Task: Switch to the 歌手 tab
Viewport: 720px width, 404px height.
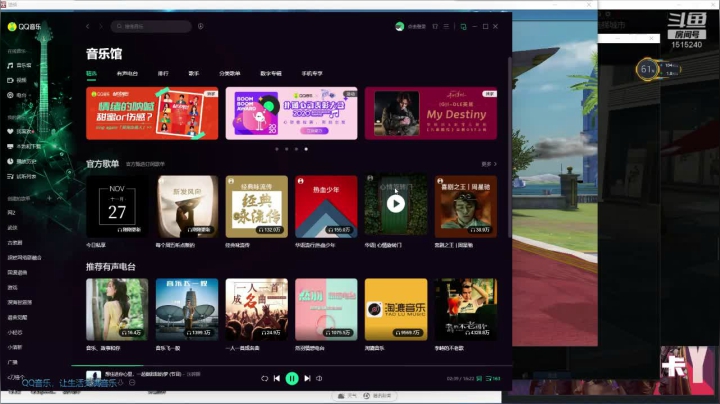Action: (x=194, y=73)
